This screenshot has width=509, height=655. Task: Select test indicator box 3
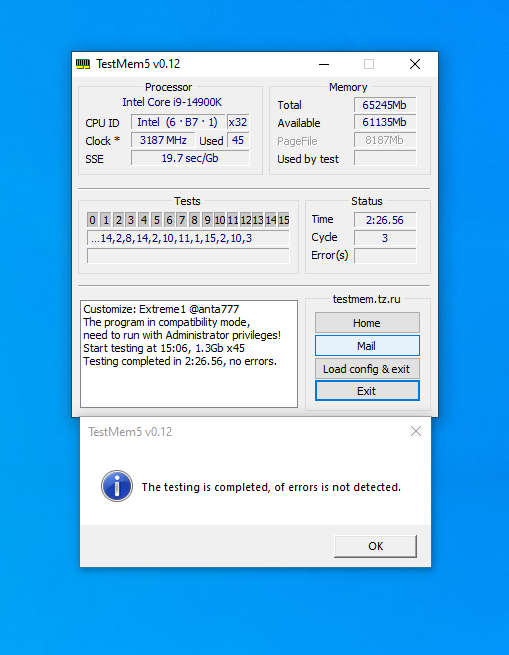tap(131, 220)
